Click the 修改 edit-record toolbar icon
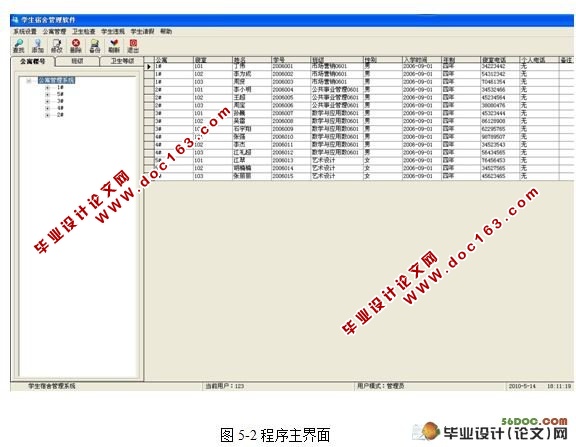Viewport: 576px width, 447px height. click(57, 46)
